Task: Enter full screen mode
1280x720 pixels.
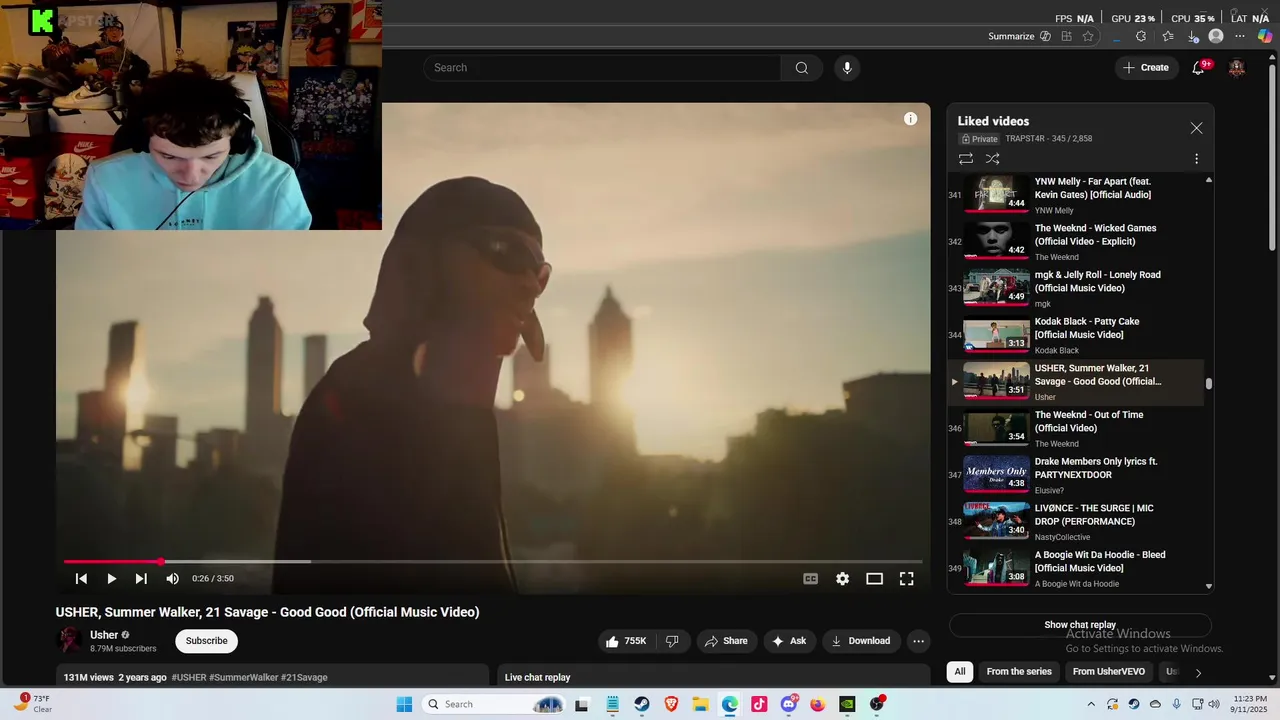Action: (x=906, y=579)
